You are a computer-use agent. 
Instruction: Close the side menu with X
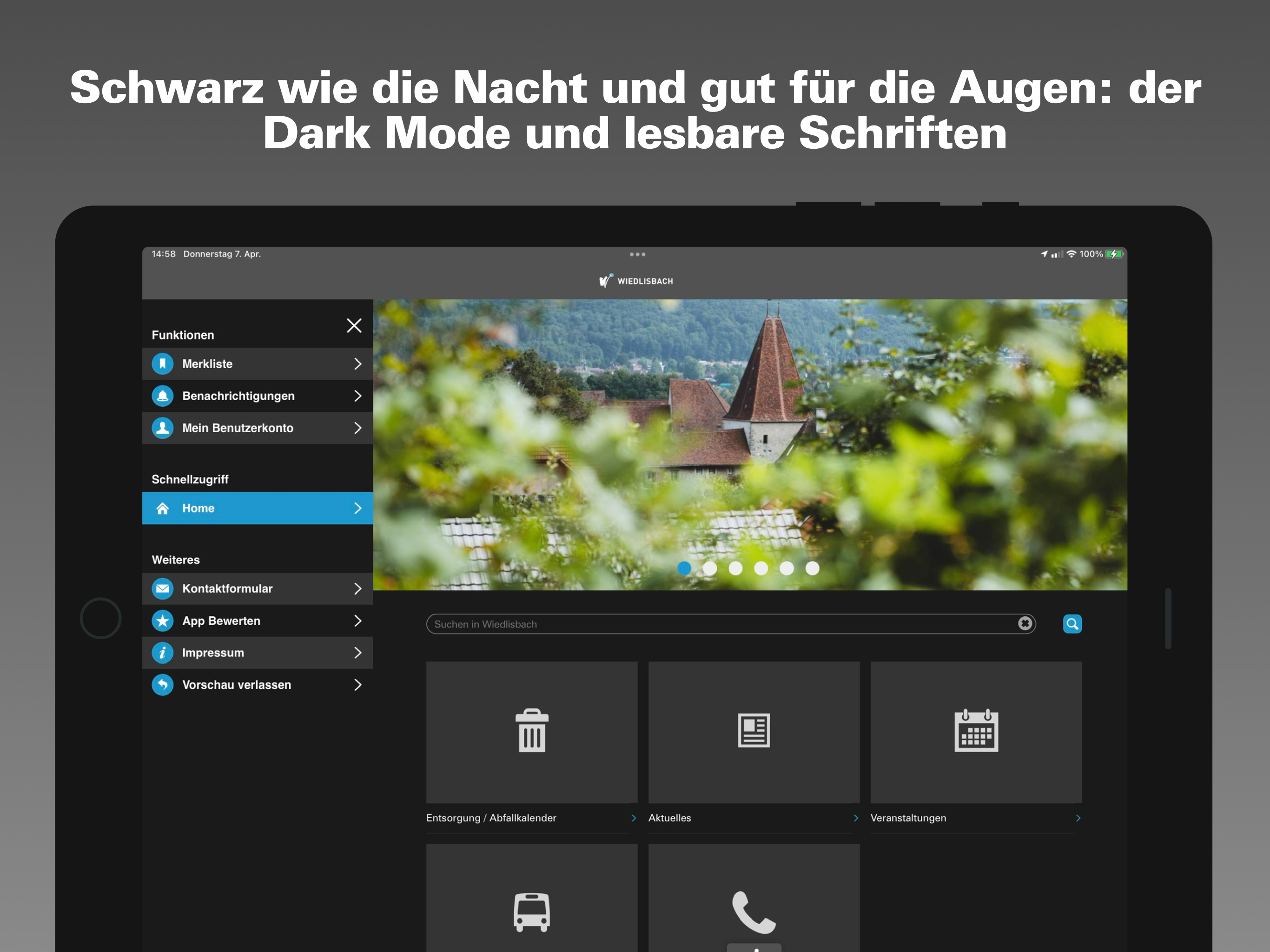click(354, 325)
